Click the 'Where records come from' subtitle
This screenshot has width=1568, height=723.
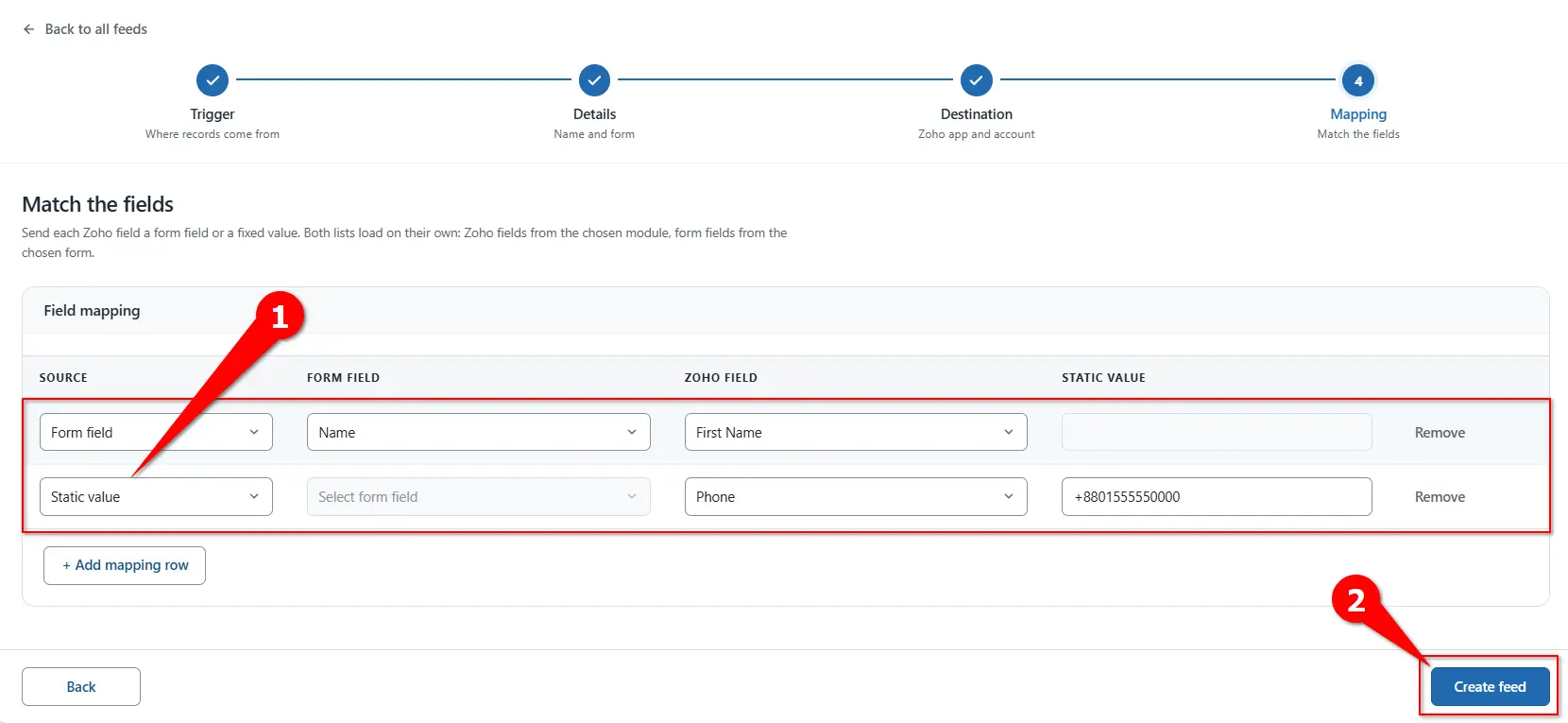(213, 134)
